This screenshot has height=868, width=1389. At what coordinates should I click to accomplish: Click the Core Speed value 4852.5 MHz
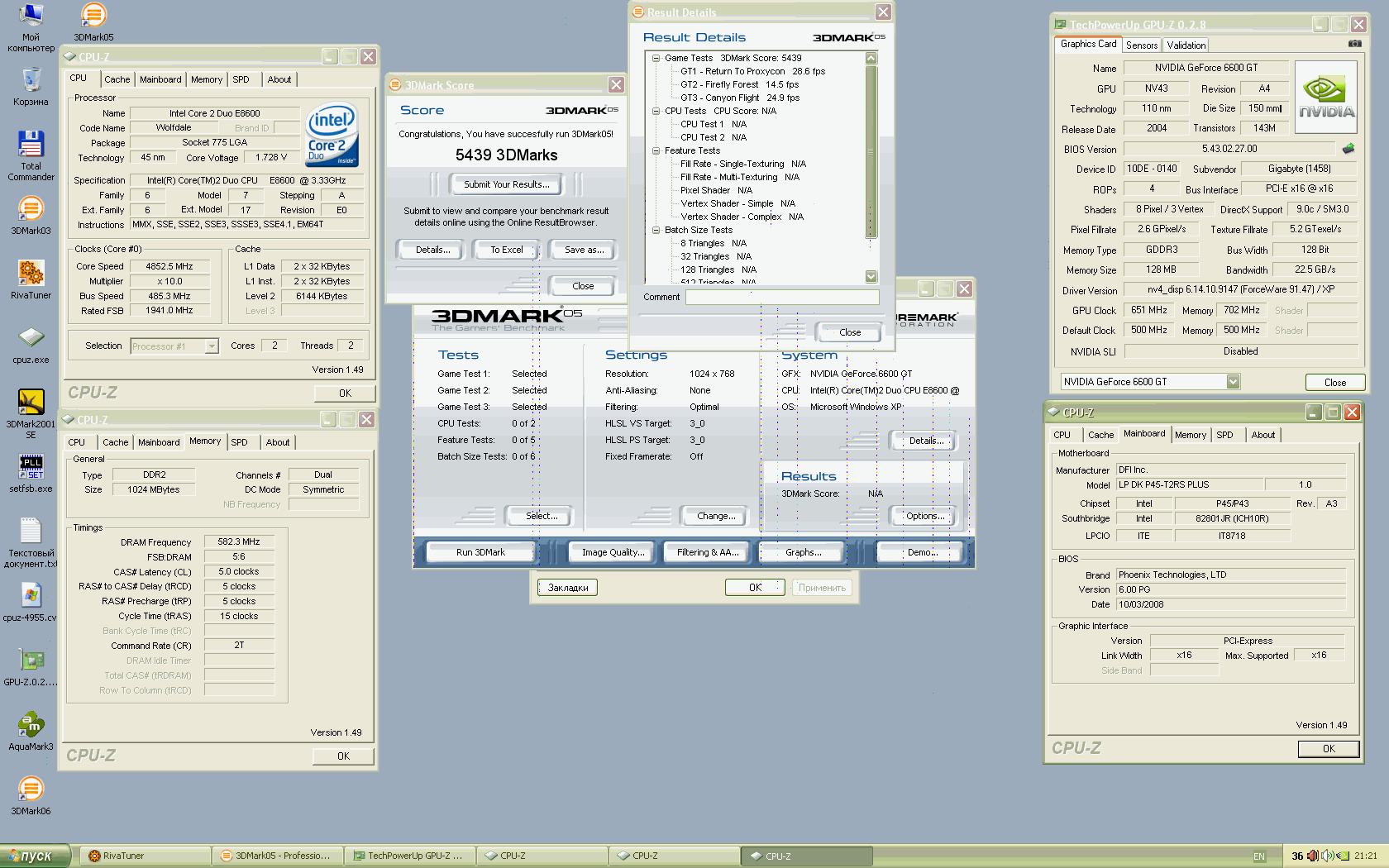(x=169, y=266)
